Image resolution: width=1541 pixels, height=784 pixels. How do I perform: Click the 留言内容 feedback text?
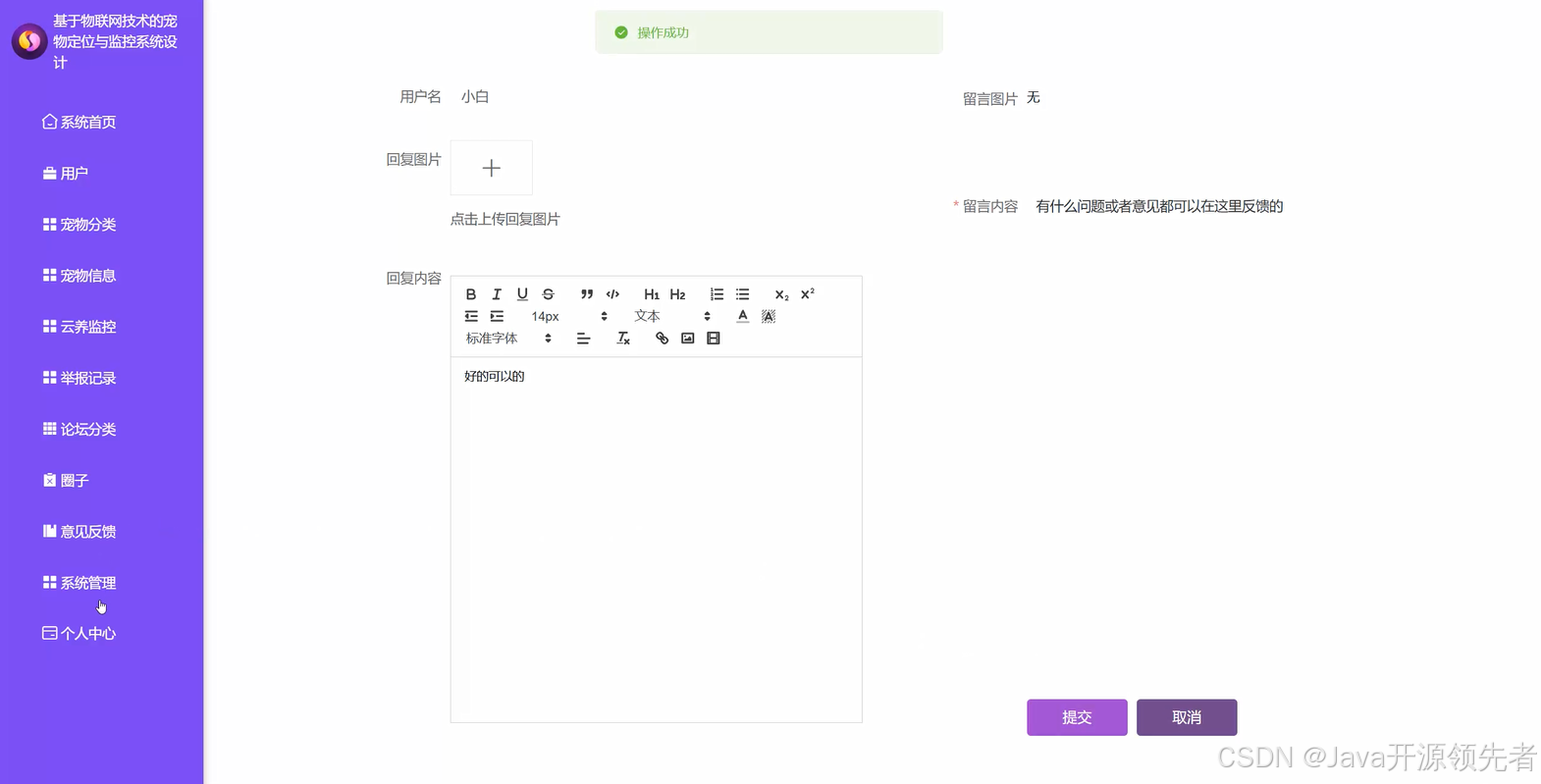pyautogui.click(x=1159, y=206)
